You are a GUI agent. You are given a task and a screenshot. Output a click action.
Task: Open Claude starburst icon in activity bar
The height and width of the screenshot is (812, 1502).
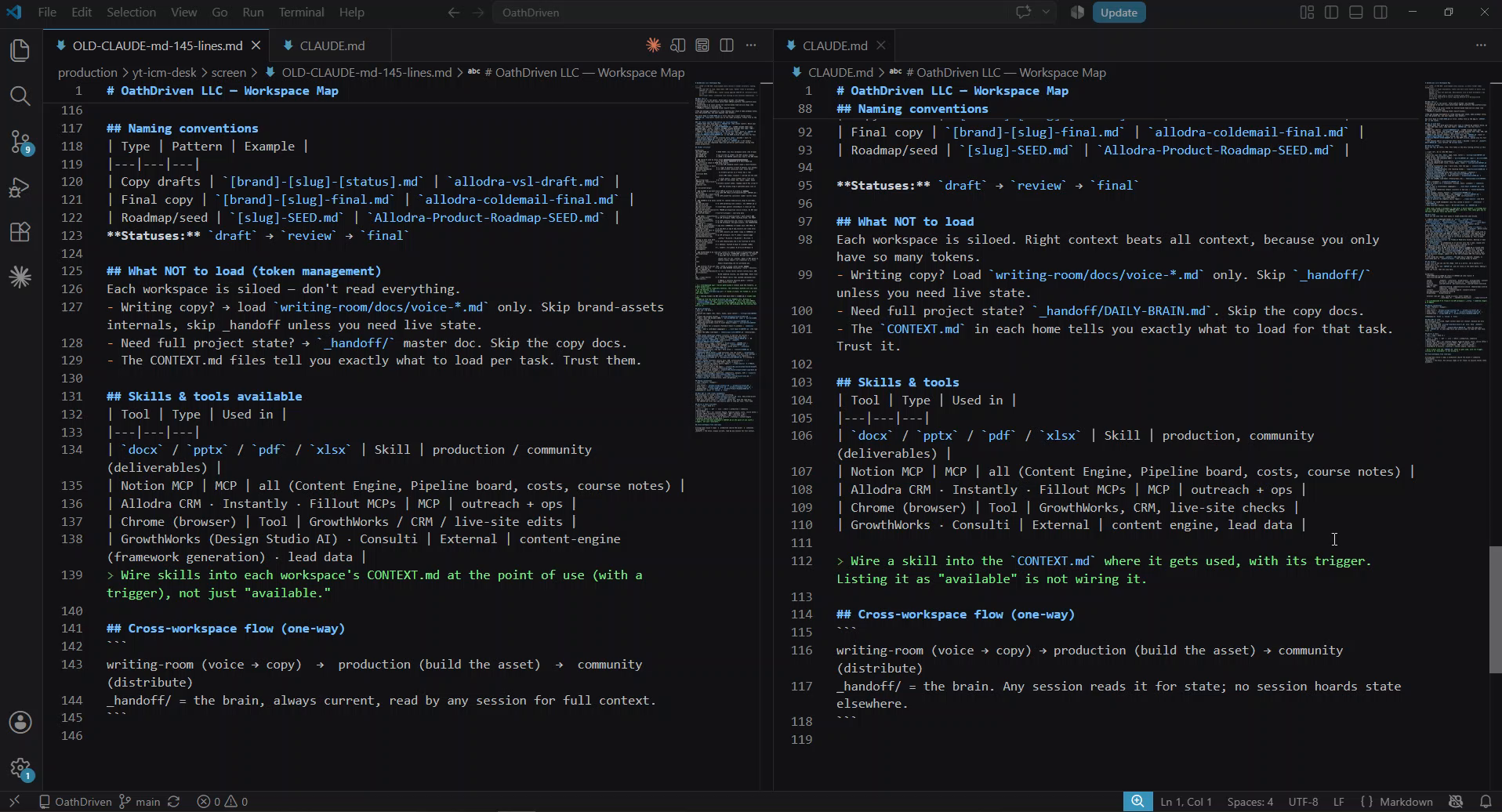[20, 277]
